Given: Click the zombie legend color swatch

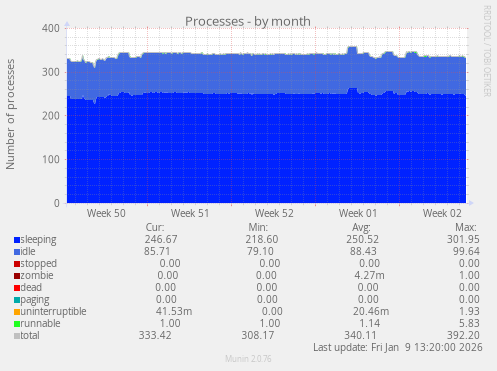Looking at the screenshot, I should (x=17, y=276).
